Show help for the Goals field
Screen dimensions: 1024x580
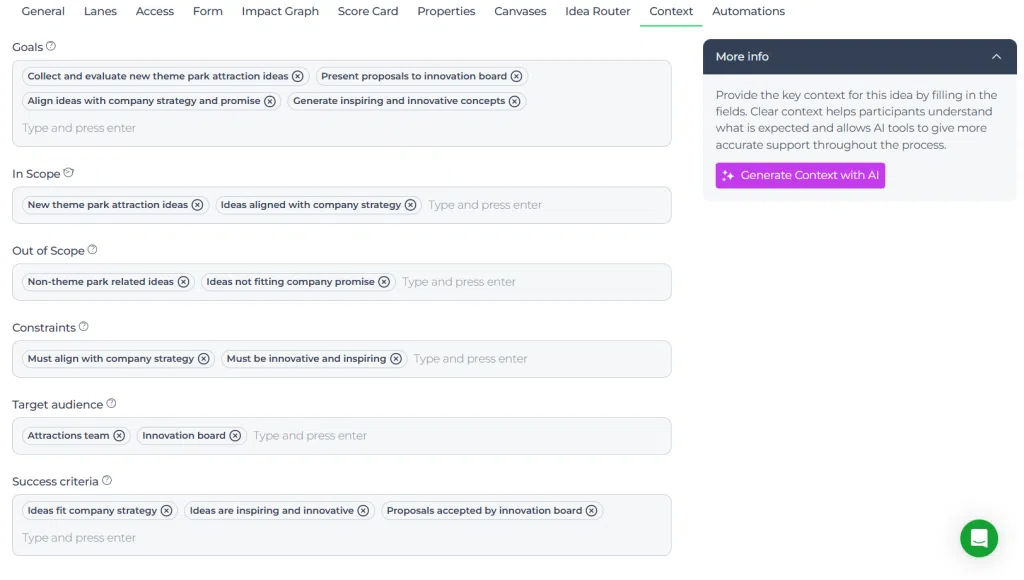click(51, 46)
